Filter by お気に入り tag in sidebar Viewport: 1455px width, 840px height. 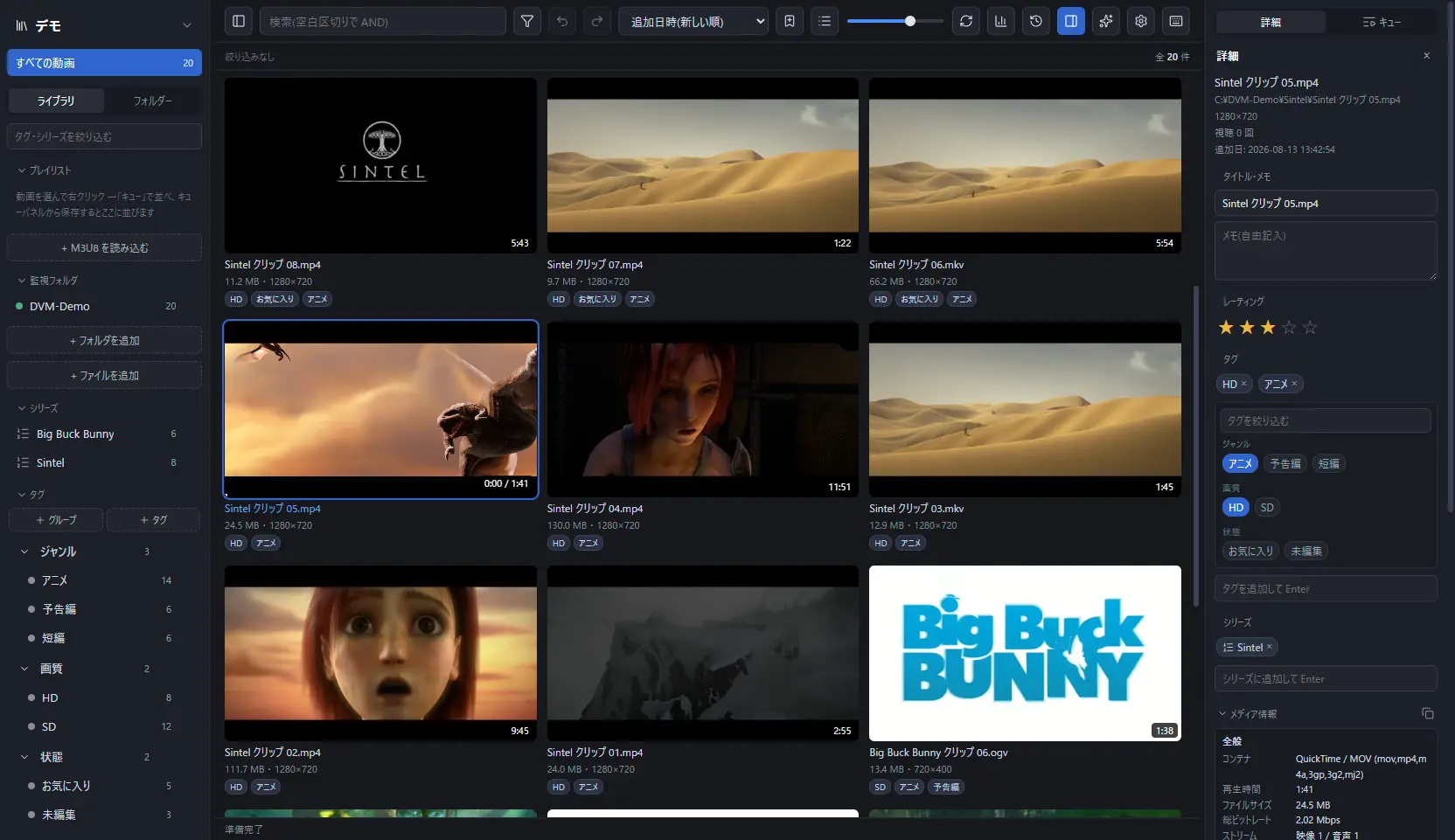[x=104, y=786]
